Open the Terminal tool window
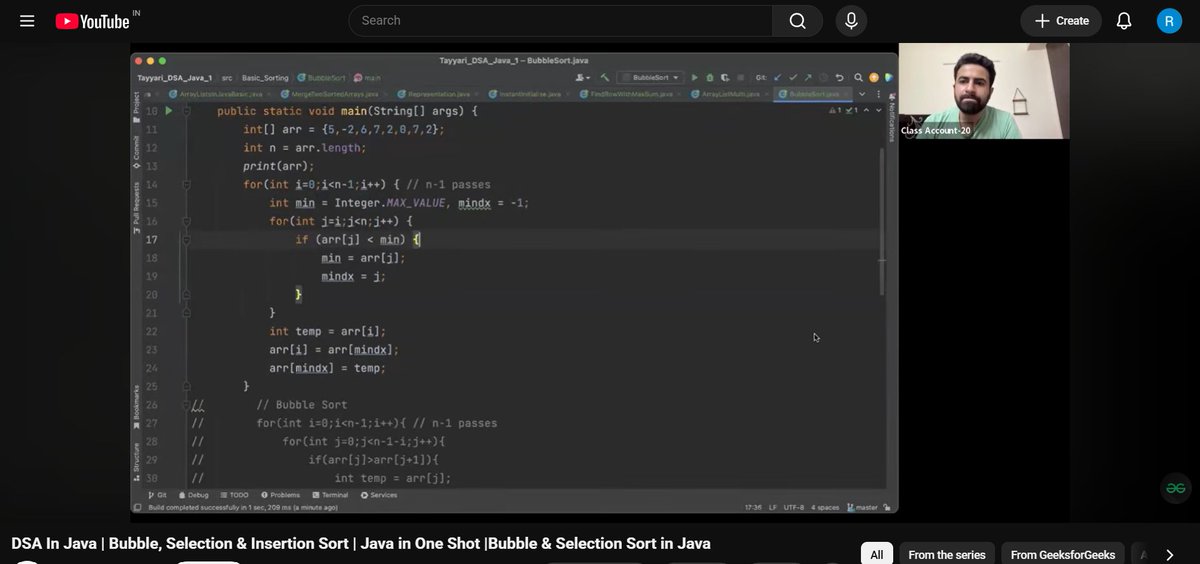 [x=330, y=495]
